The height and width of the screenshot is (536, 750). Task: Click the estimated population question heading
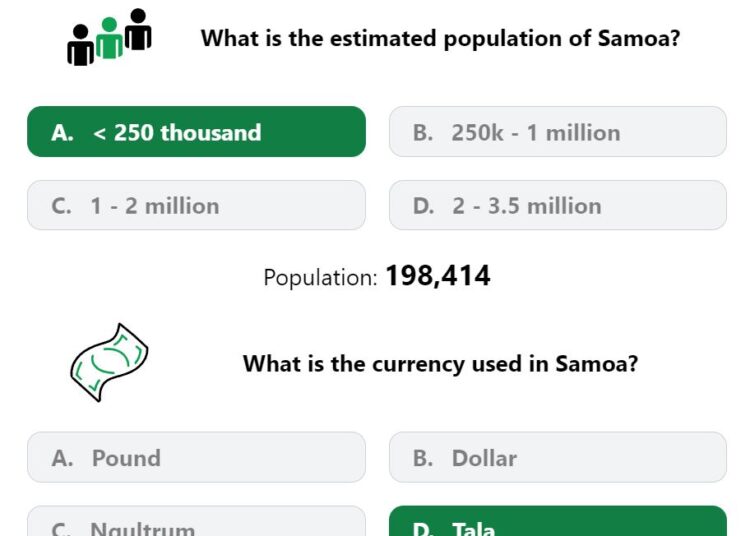click(x=440, y=38)
